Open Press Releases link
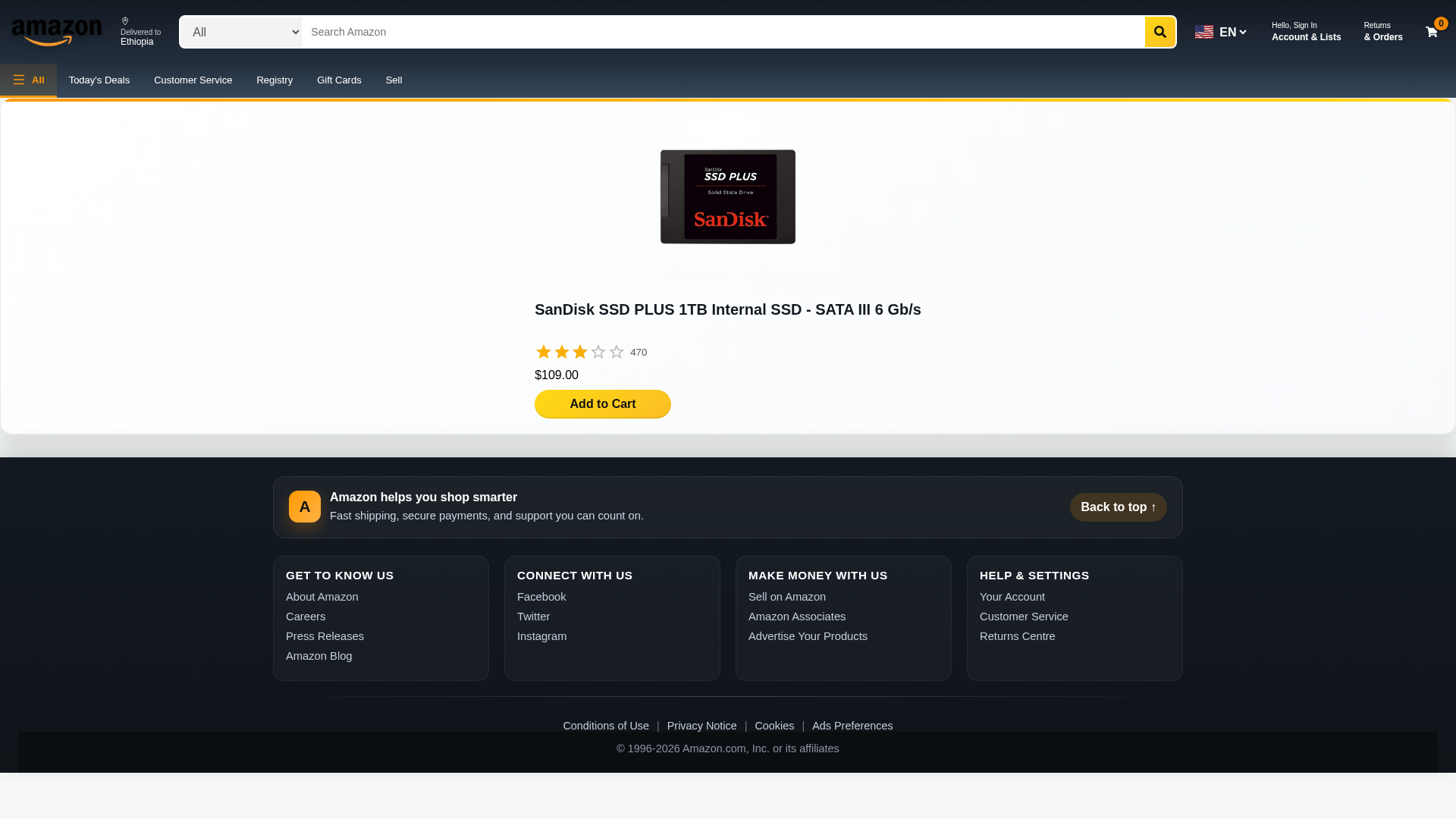Viewport: 1456px width, 819px height. tap(325, 636)
